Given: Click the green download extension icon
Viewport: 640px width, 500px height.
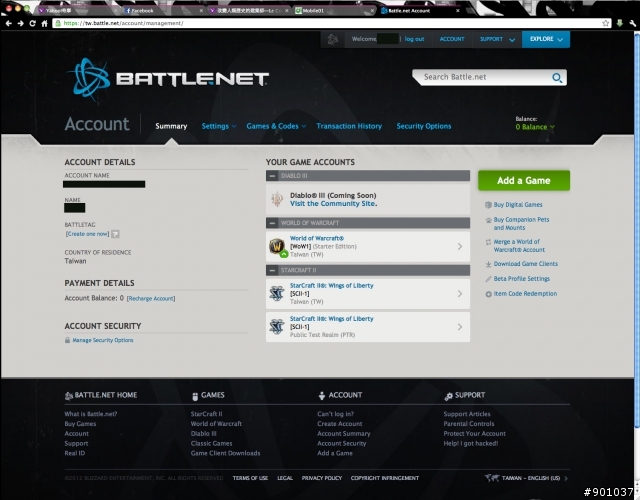Looking at the screenshot, I should (620, 23).
